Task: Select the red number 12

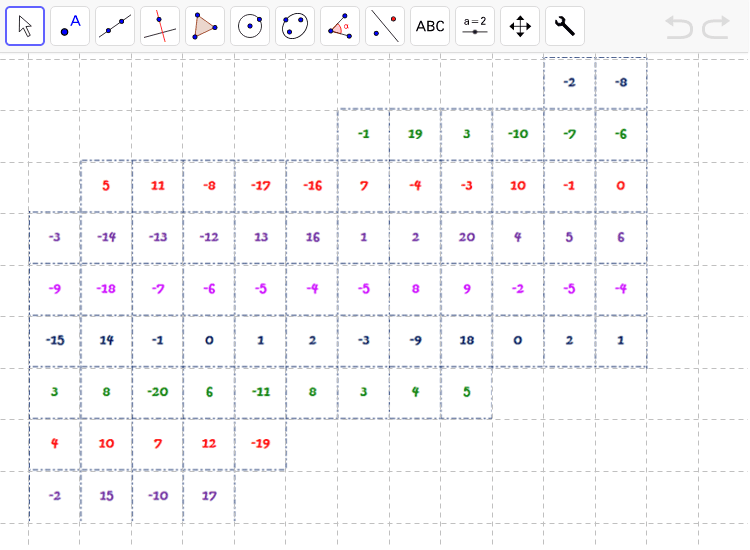Action: [x=209, y=444]
